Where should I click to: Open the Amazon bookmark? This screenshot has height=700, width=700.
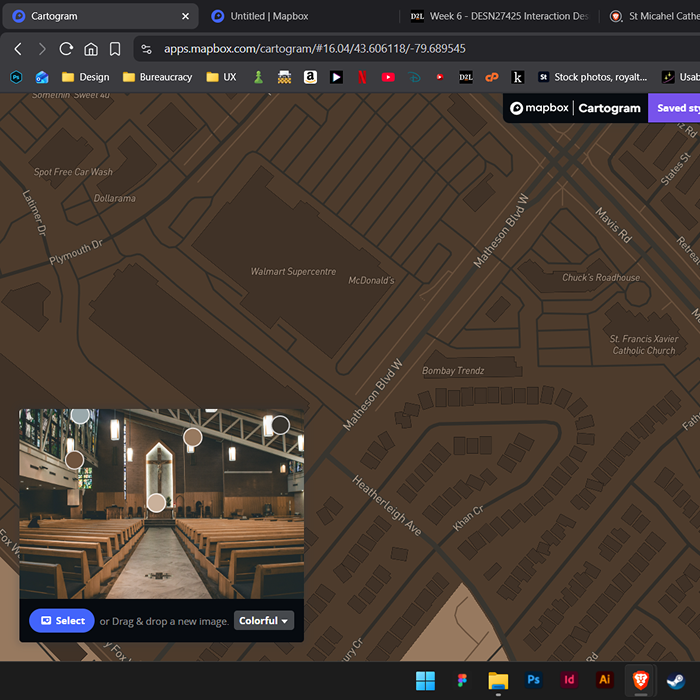pyautogui.click(x=310, y=77)
